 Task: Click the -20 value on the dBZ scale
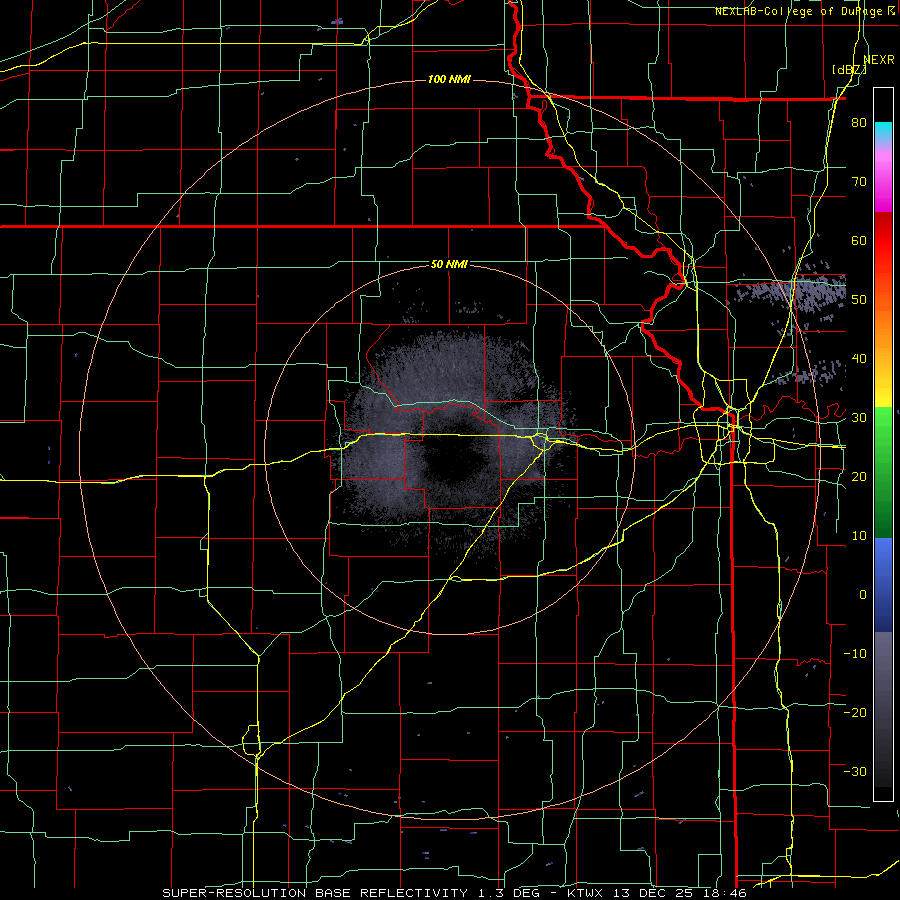coord(855,712)
